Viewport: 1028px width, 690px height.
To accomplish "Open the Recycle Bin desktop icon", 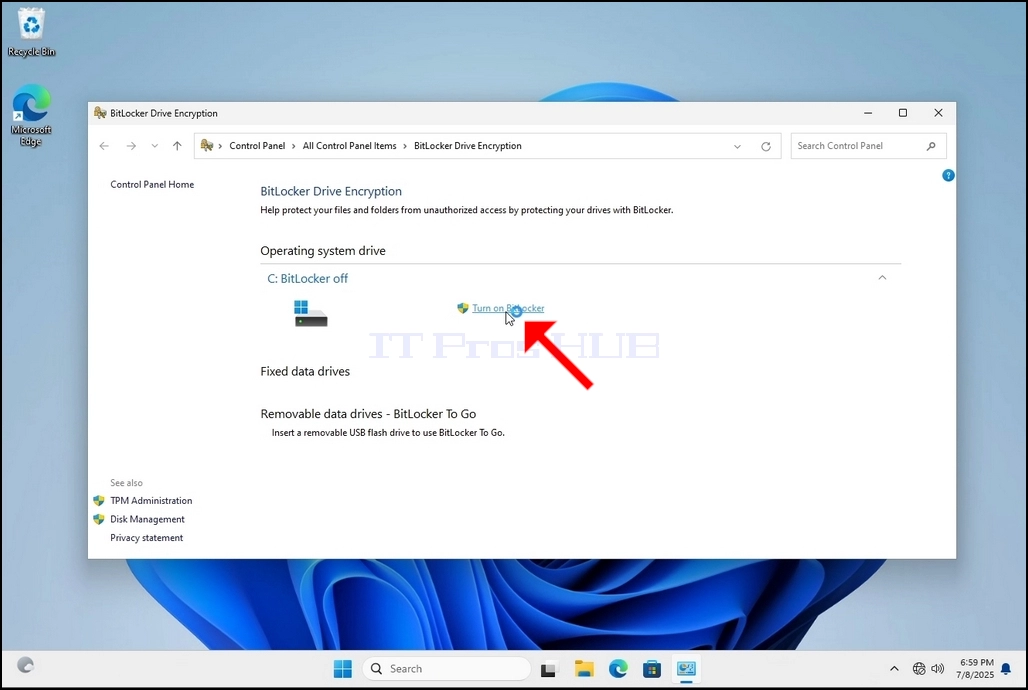I will (x=31, y=32).
